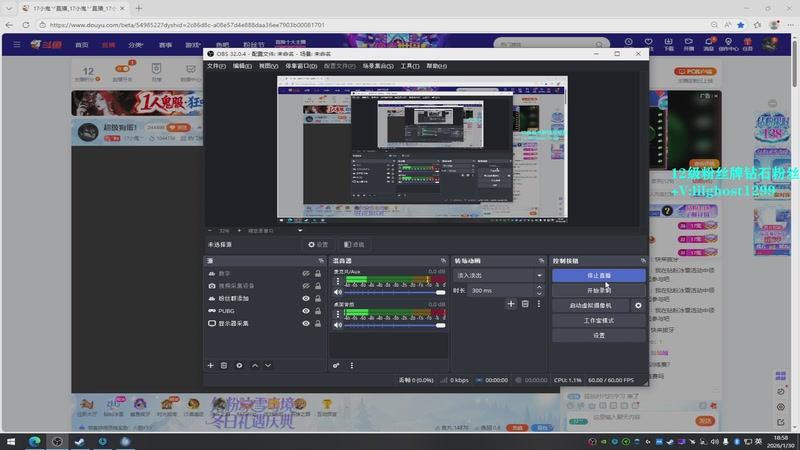Hide the PUBG source
The height and width of the screenshot is (450, 800).
[306, 311]
